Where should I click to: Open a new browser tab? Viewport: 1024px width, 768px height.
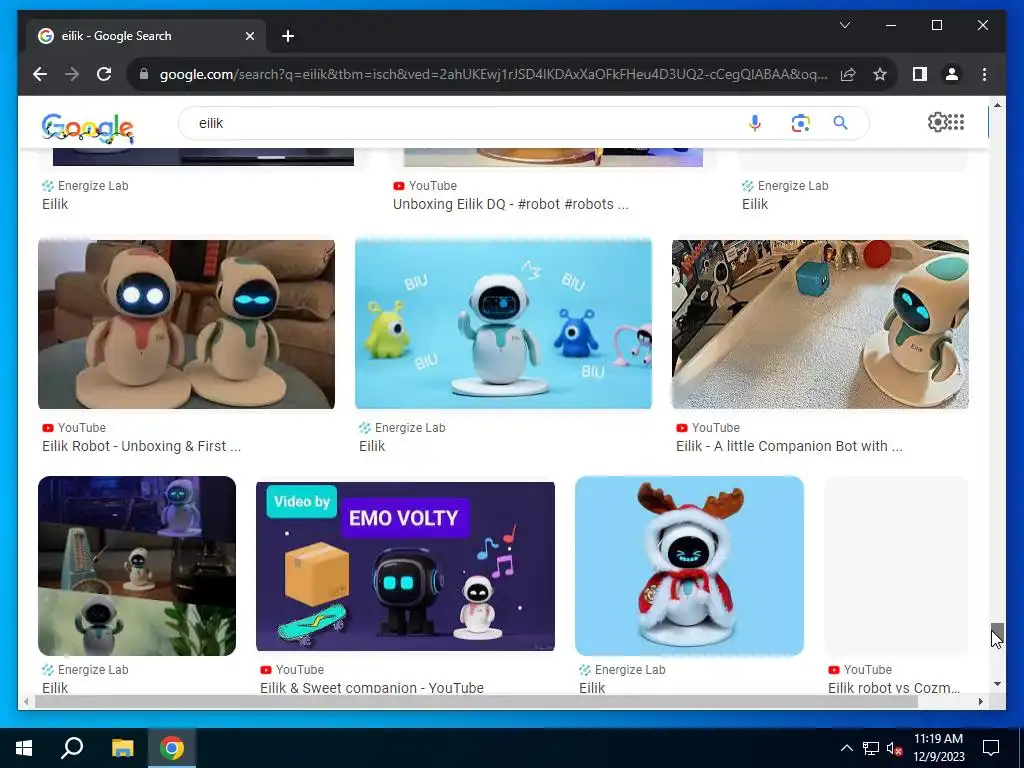click(x=288, y=37)
